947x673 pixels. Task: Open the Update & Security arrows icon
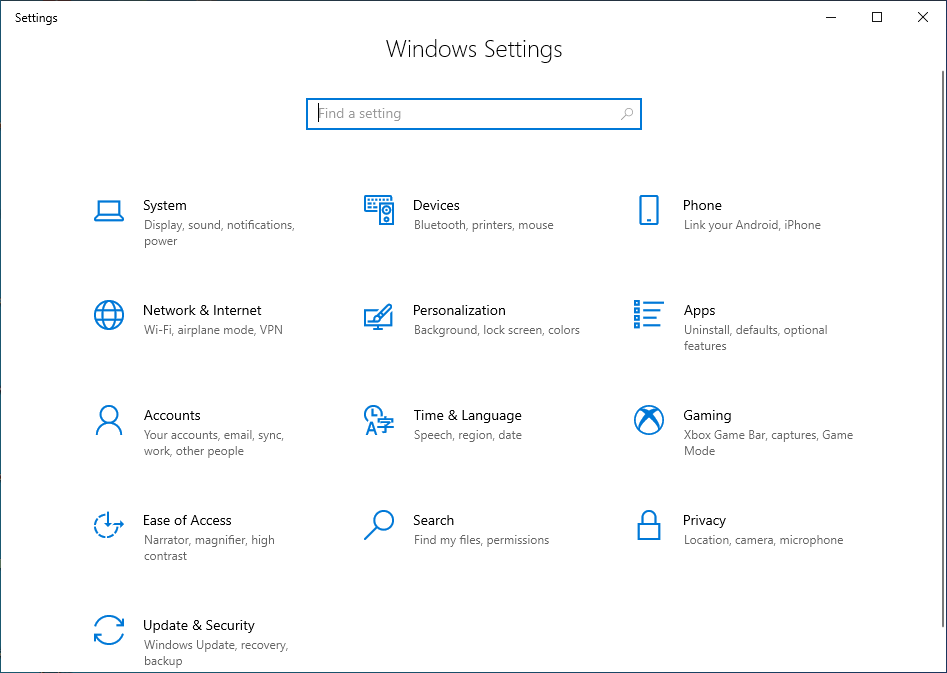(x=109, y=630)
